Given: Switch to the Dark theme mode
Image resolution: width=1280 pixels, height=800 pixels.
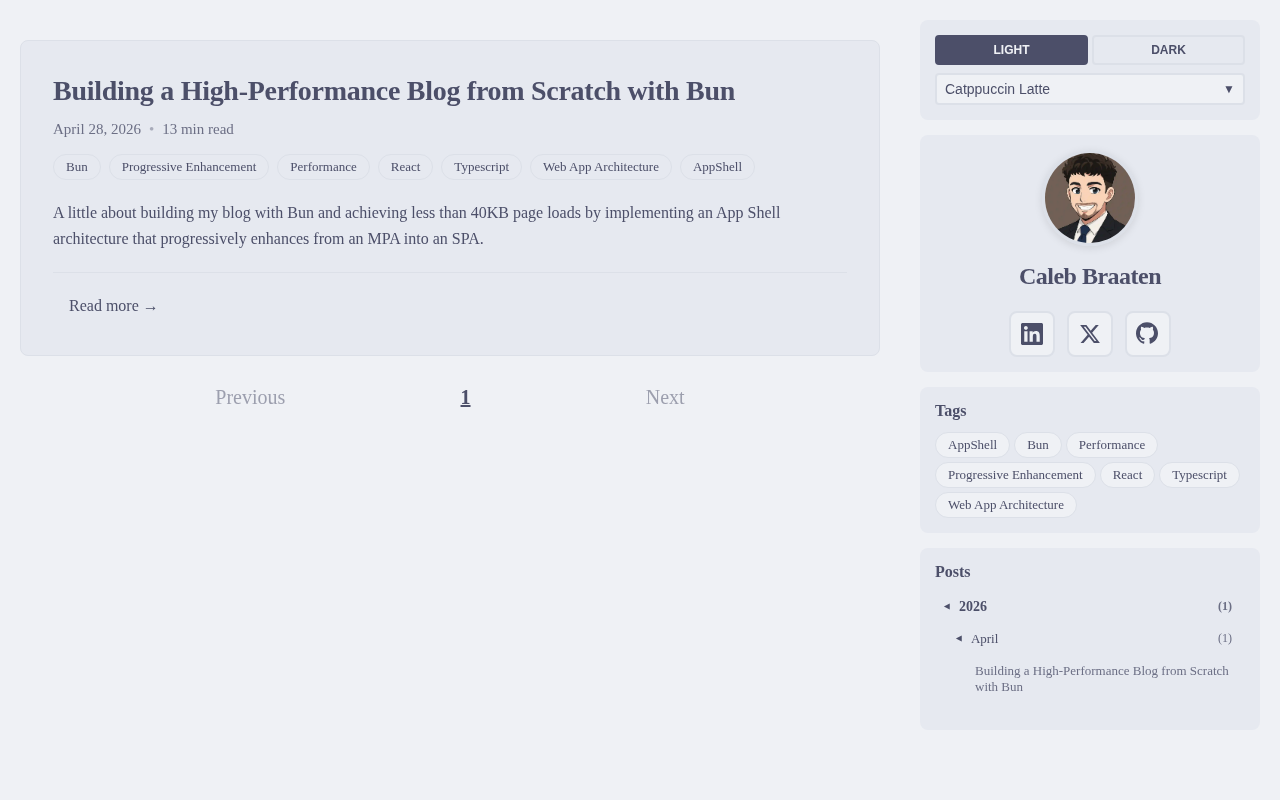Looking at the screenshot, I should coord(1168,50).
